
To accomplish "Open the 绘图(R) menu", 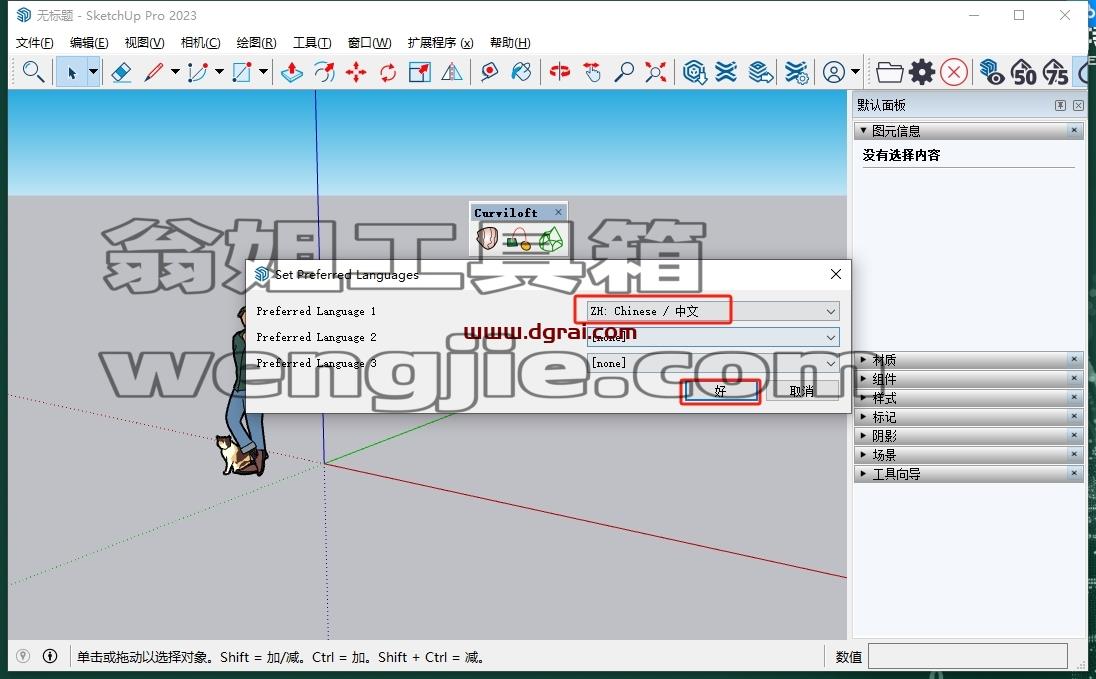I will (256, 43).
